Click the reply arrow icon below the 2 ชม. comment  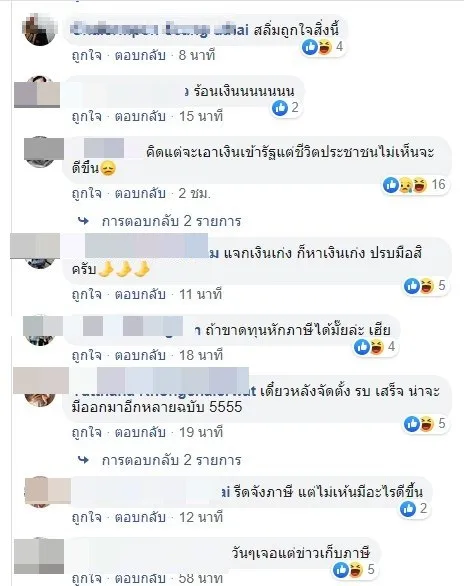[83, 221]
